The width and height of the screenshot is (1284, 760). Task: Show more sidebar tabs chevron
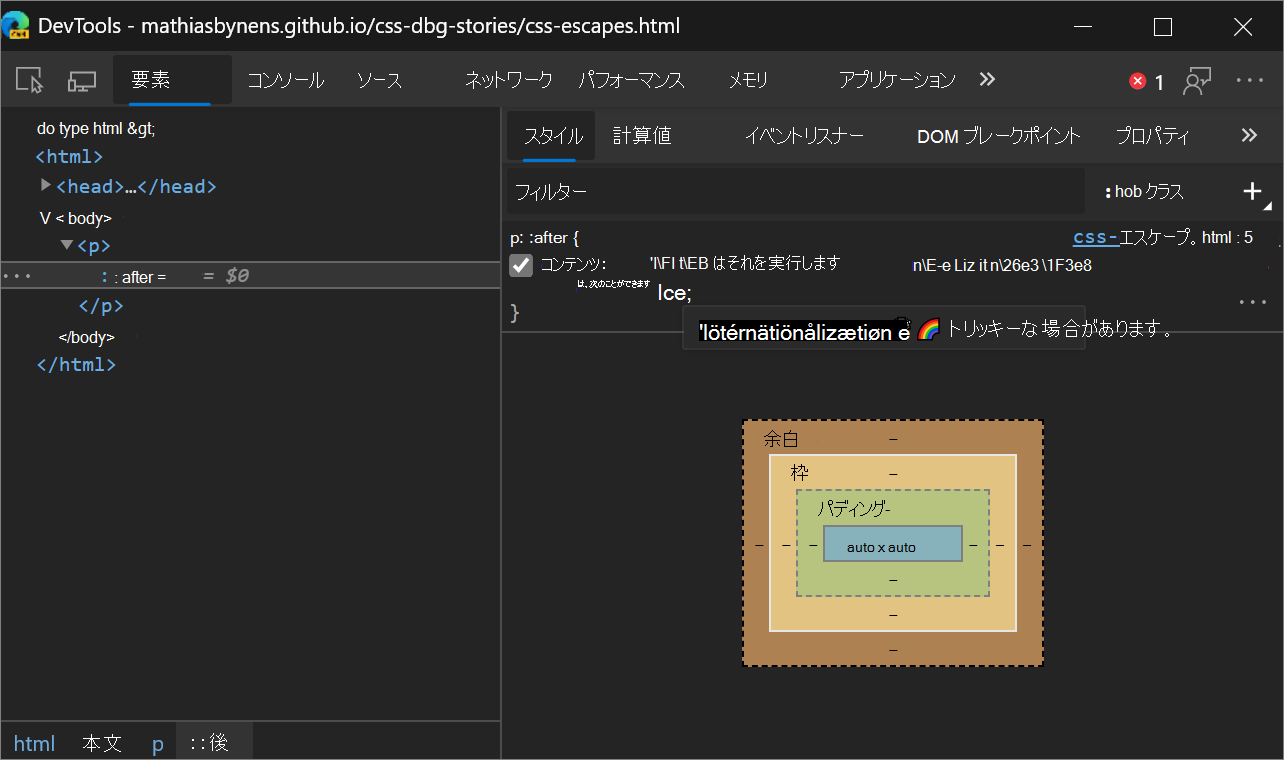(x=1249, y=136)
